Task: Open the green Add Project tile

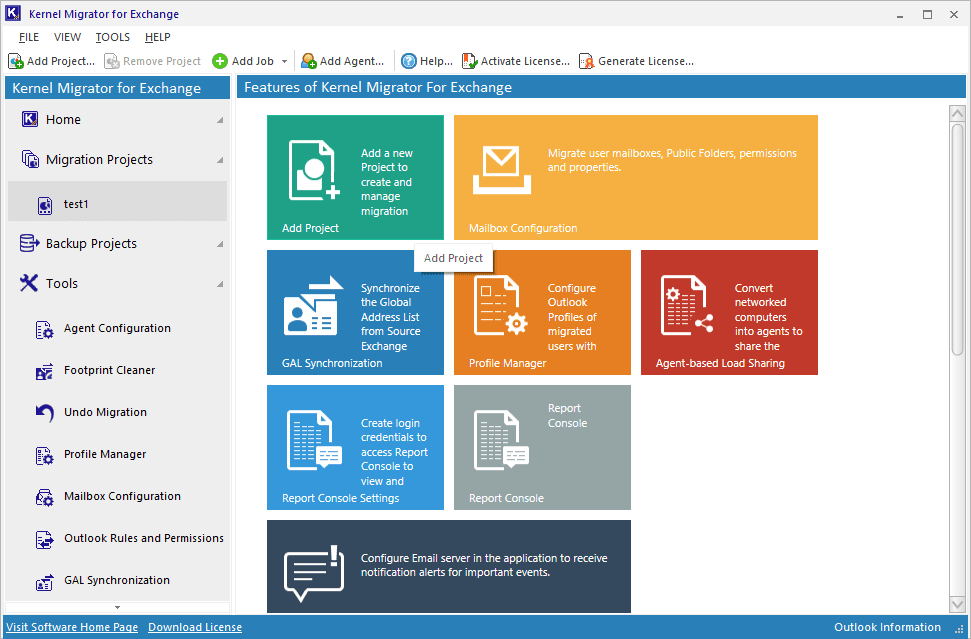Action: (355, 177)
